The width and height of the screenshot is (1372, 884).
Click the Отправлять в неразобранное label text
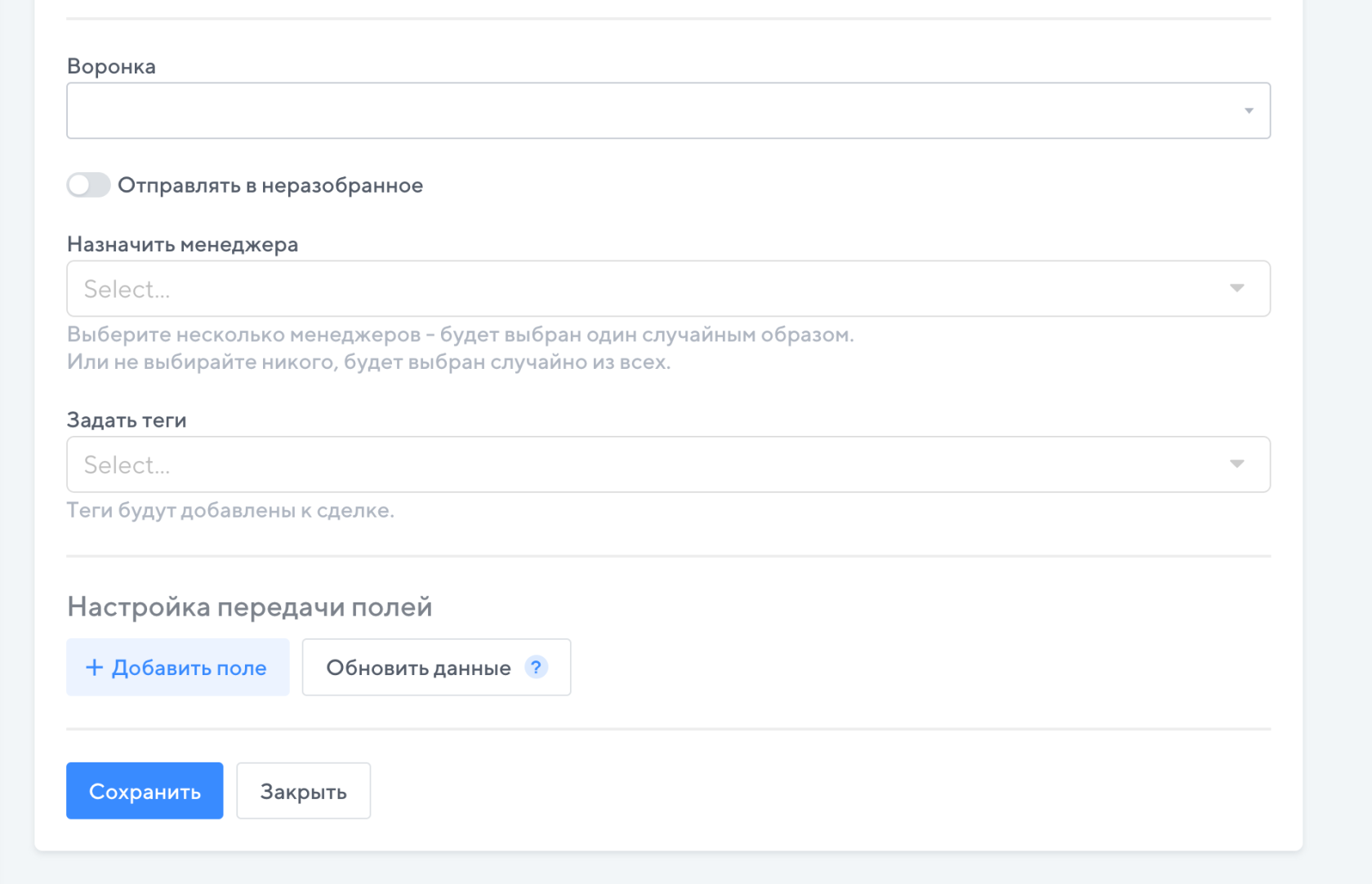point(270,185)
